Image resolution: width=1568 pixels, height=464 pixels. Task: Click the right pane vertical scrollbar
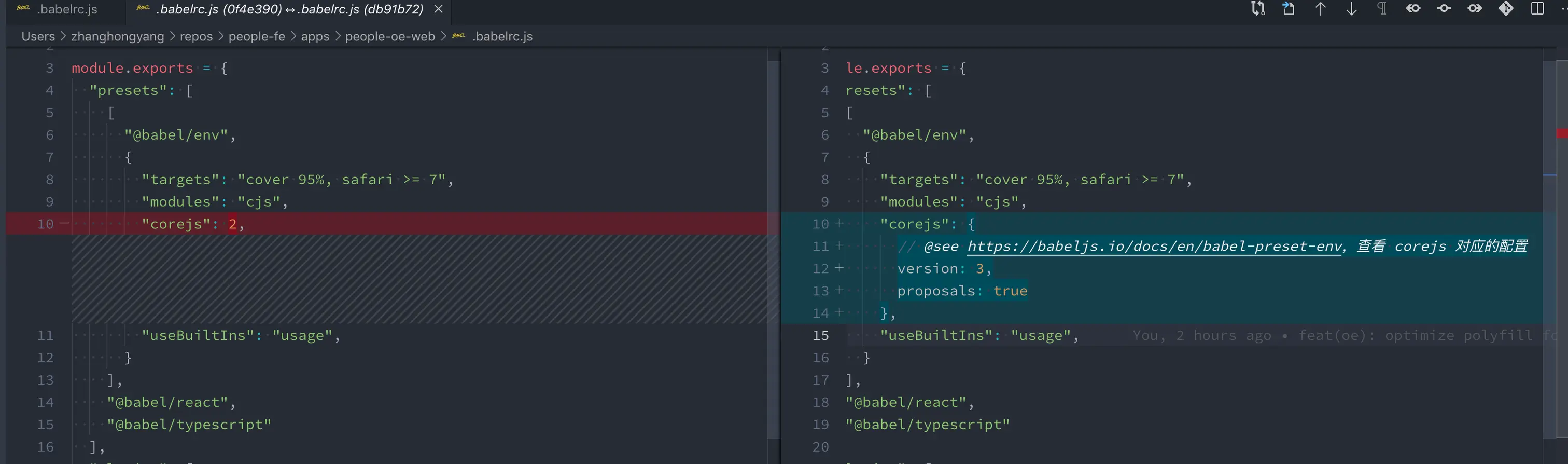(1549, 250)
